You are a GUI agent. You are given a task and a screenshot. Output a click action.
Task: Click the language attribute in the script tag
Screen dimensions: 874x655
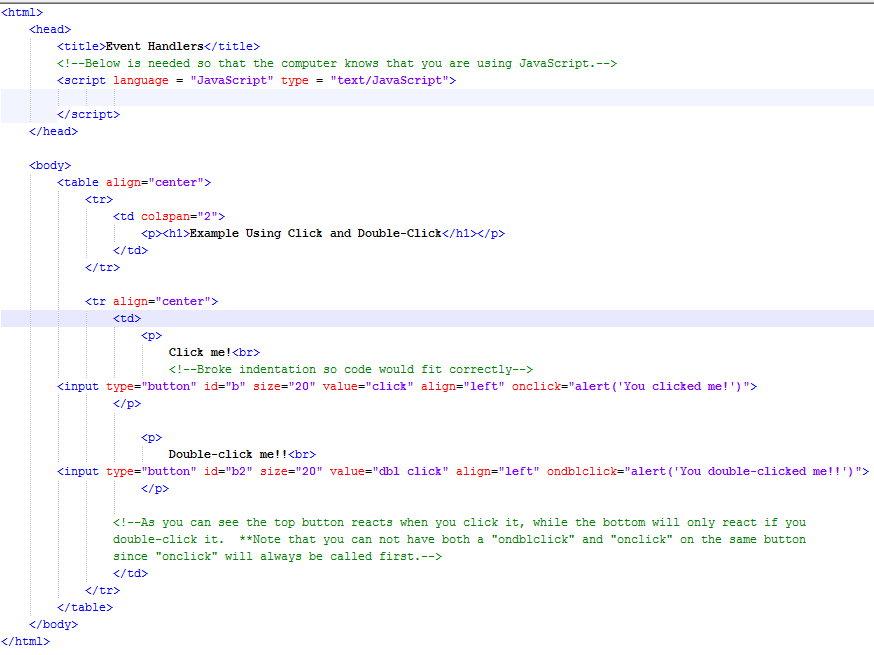tap(140, 80)
